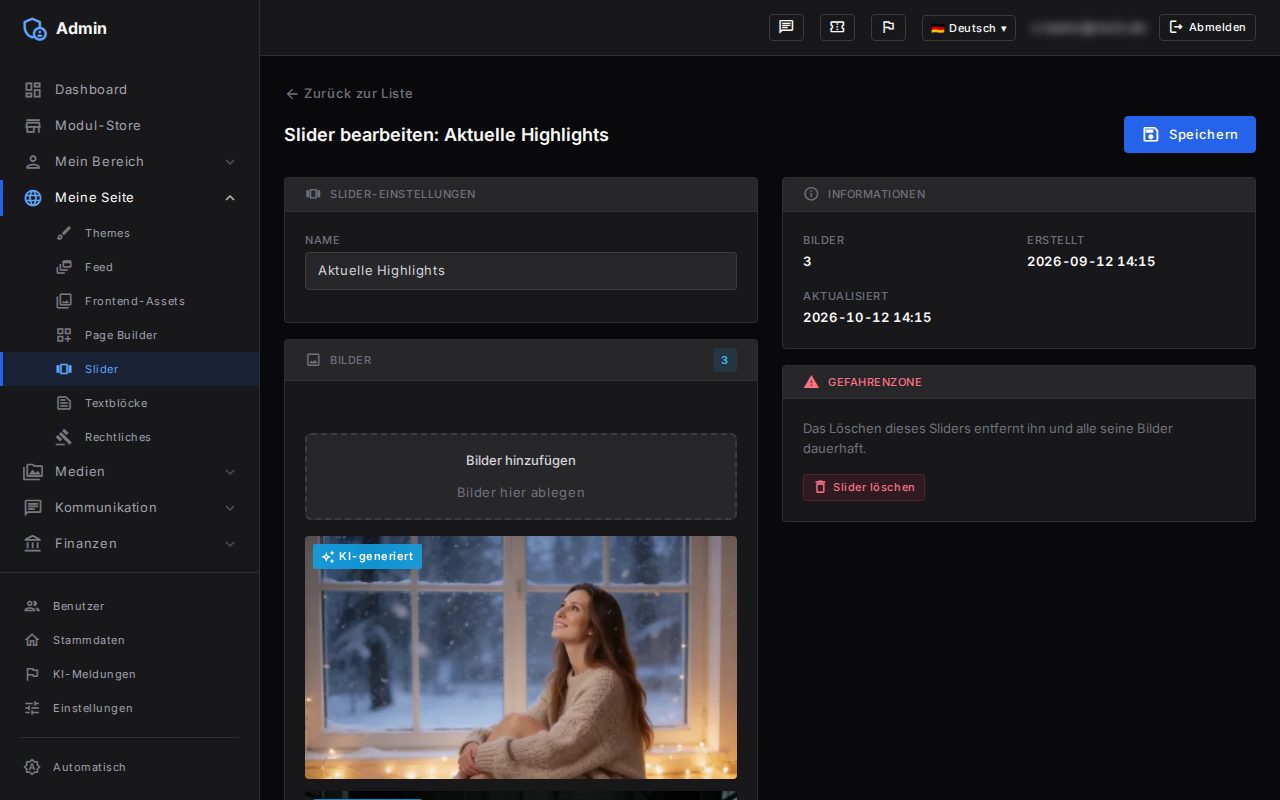
Task: Click the KI-generiert badge on image
Action: pyautogui.click(x=367, y=556)
